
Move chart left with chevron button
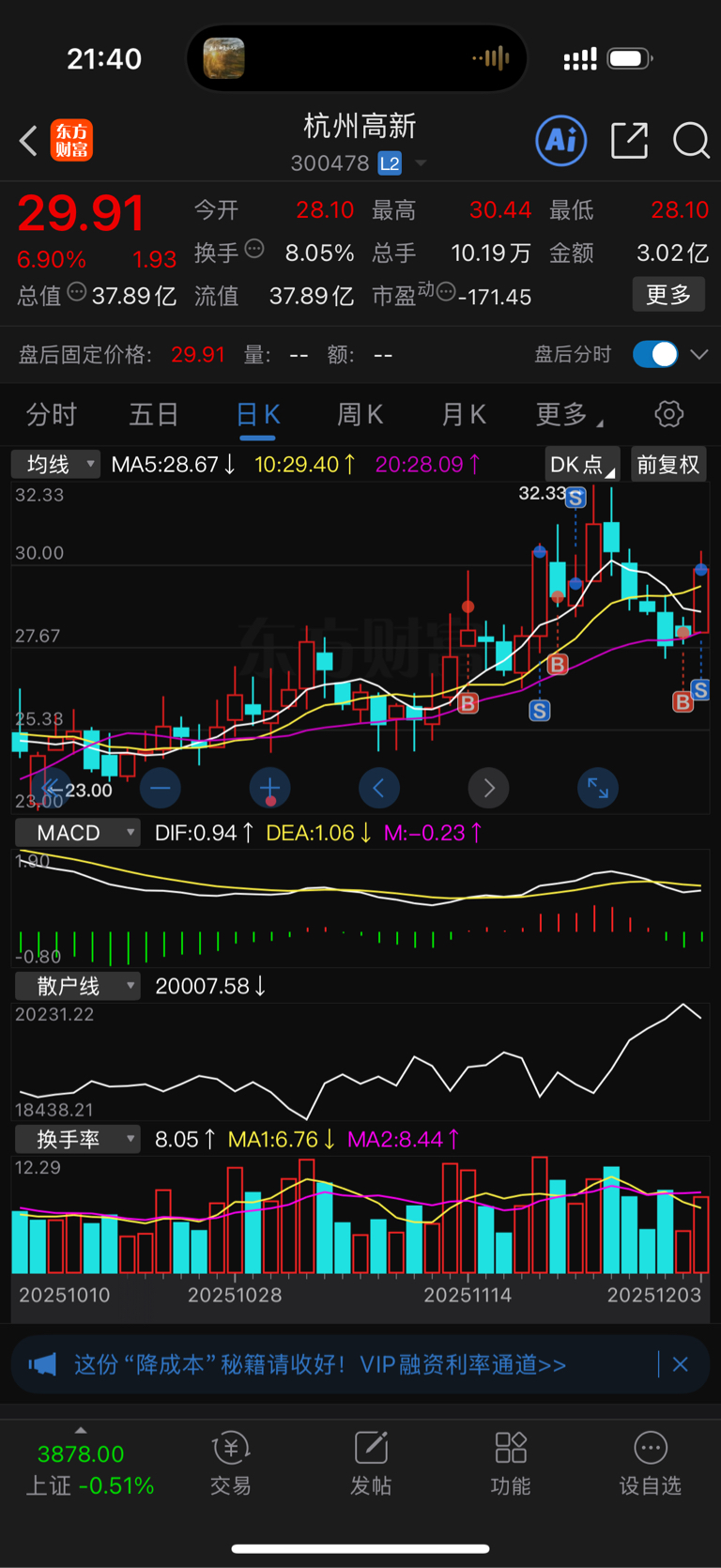(x=379, y=788)
